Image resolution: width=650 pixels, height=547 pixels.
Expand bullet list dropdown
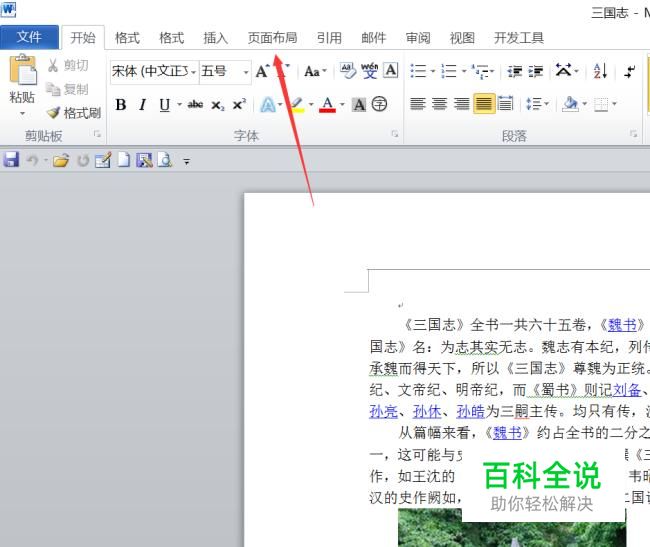tap(432, 71)
